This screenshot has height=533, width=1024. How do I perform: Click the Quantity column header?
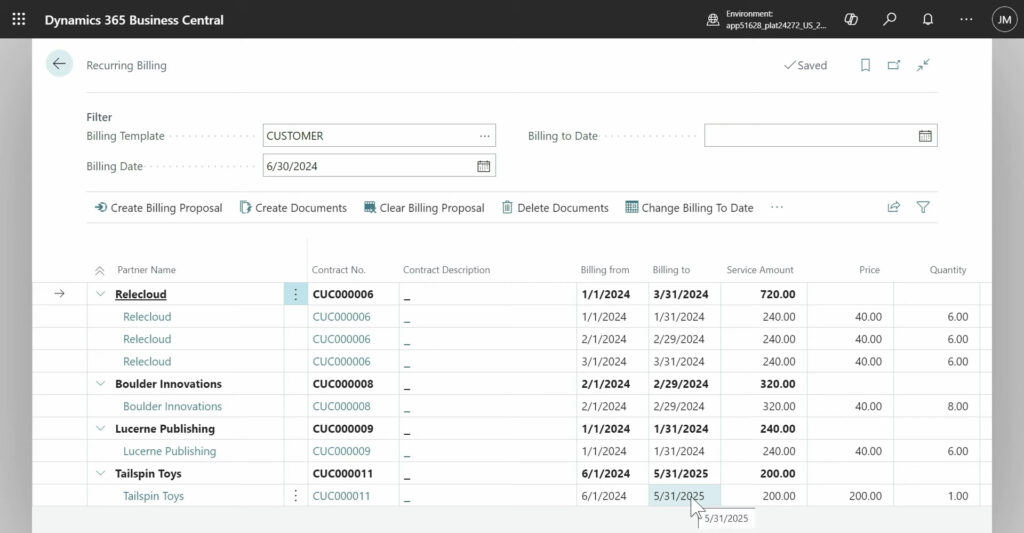(x=948, y=270)
